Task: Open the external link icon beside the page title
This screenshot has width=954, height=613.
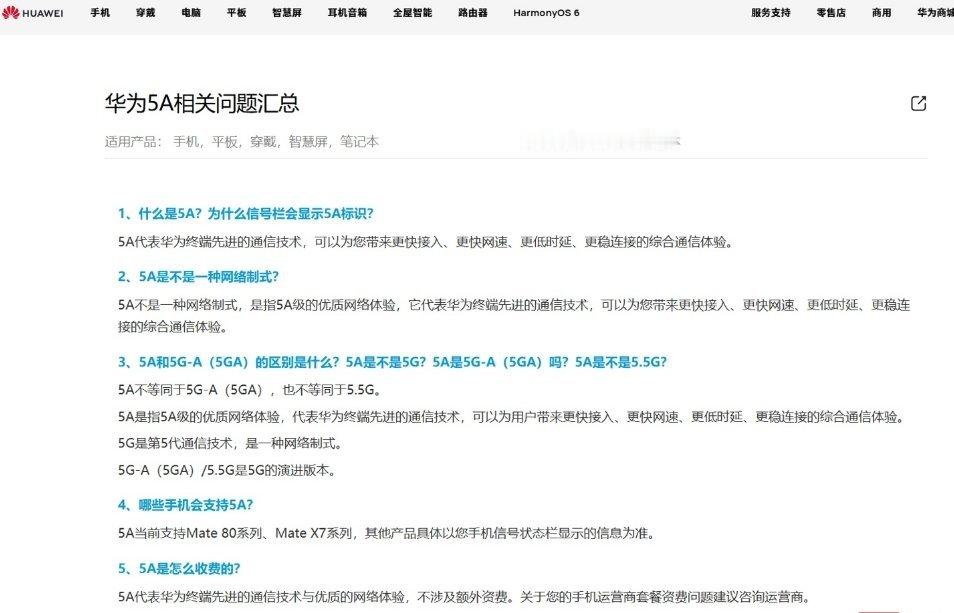Action: (x=918, y=102)
